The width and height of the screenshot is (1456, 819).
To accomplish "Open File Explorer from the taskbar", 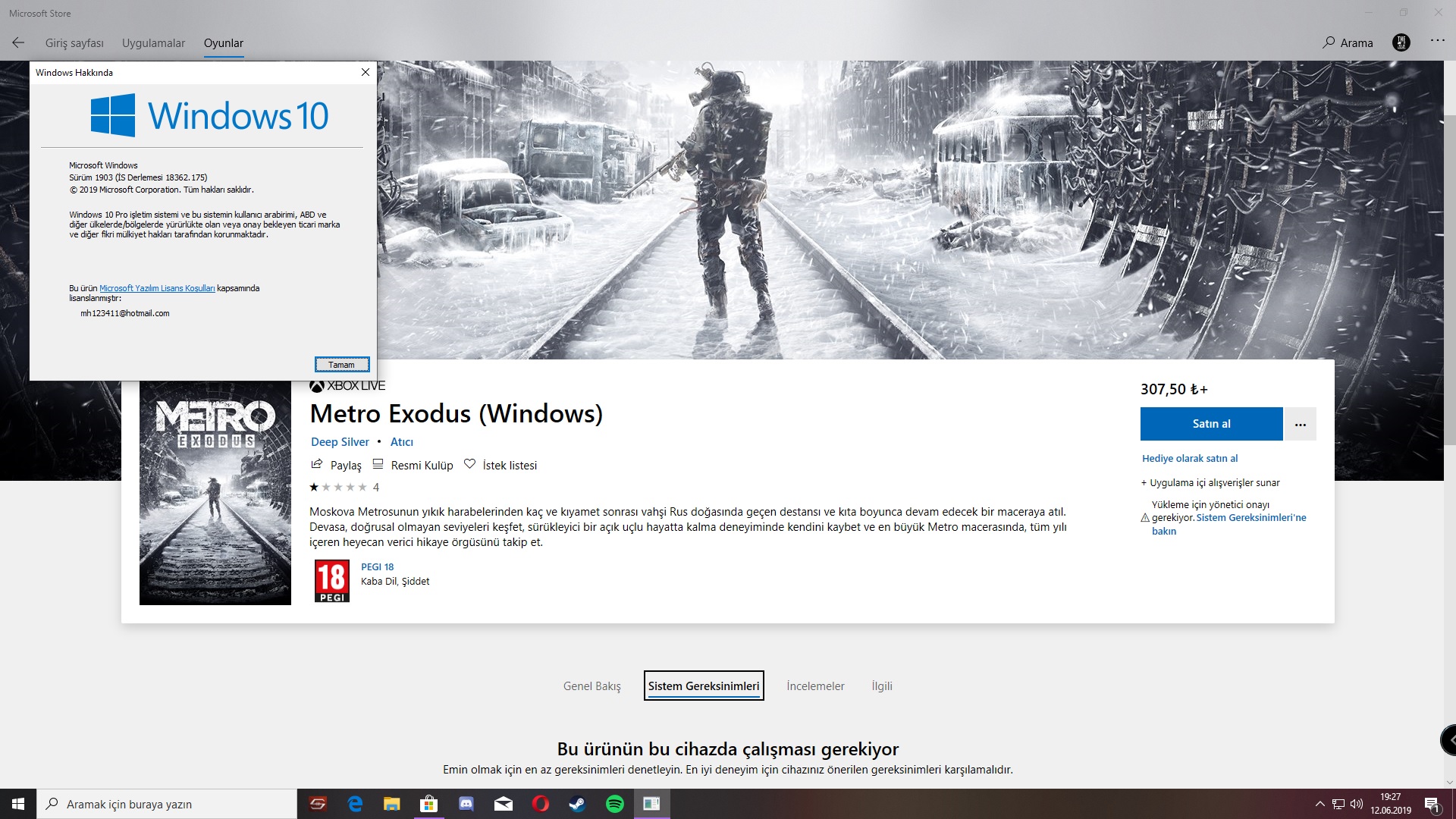I will [391, 804].
